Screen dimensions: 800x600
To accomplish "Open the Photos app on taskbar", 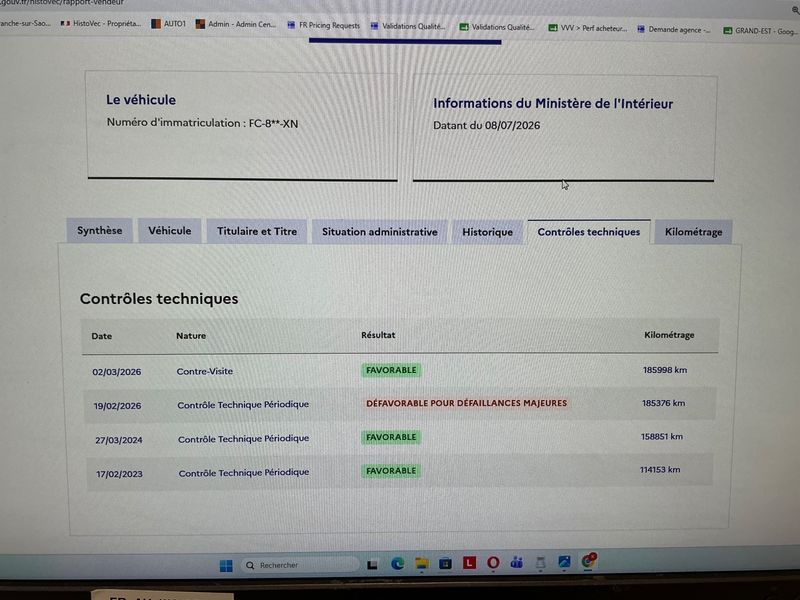I will tap(564, 562).
